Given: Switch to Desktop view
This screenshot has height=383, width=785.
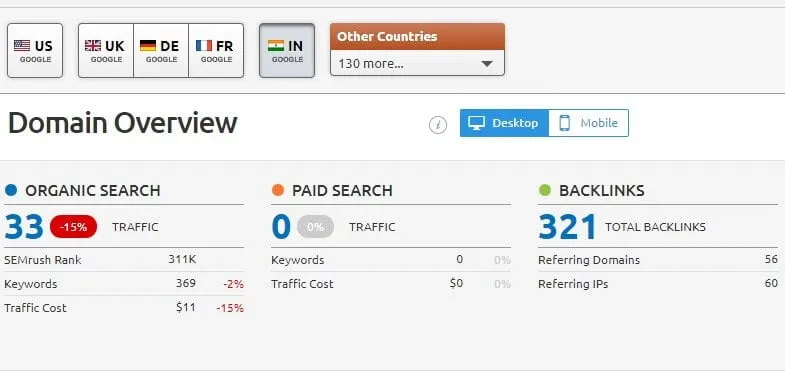Looking at the screenshot, I should pos(504,123).
